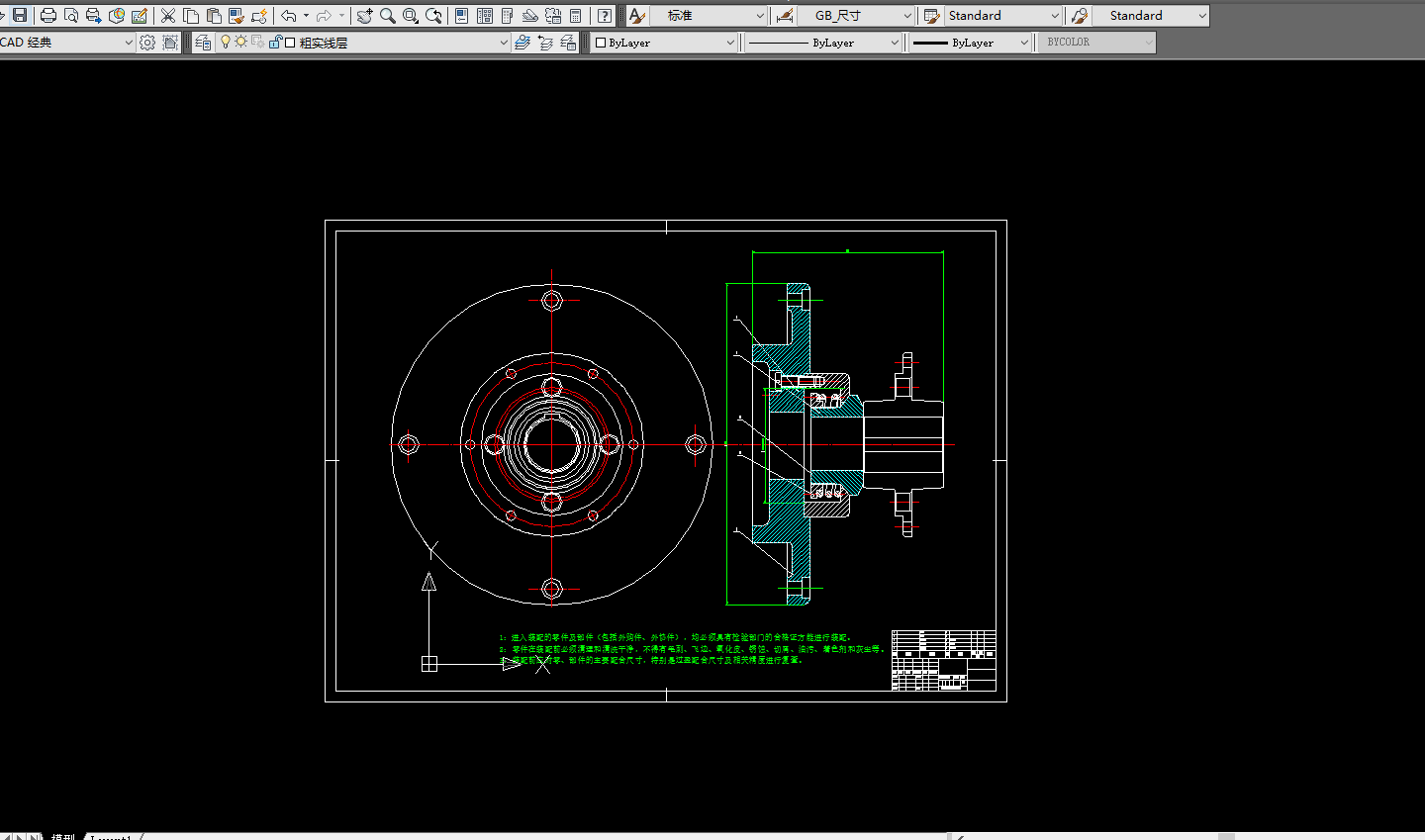Screen dimensions: 1425x840
Task: Click the Plot printer icon
Action: (x=48, y=16)
